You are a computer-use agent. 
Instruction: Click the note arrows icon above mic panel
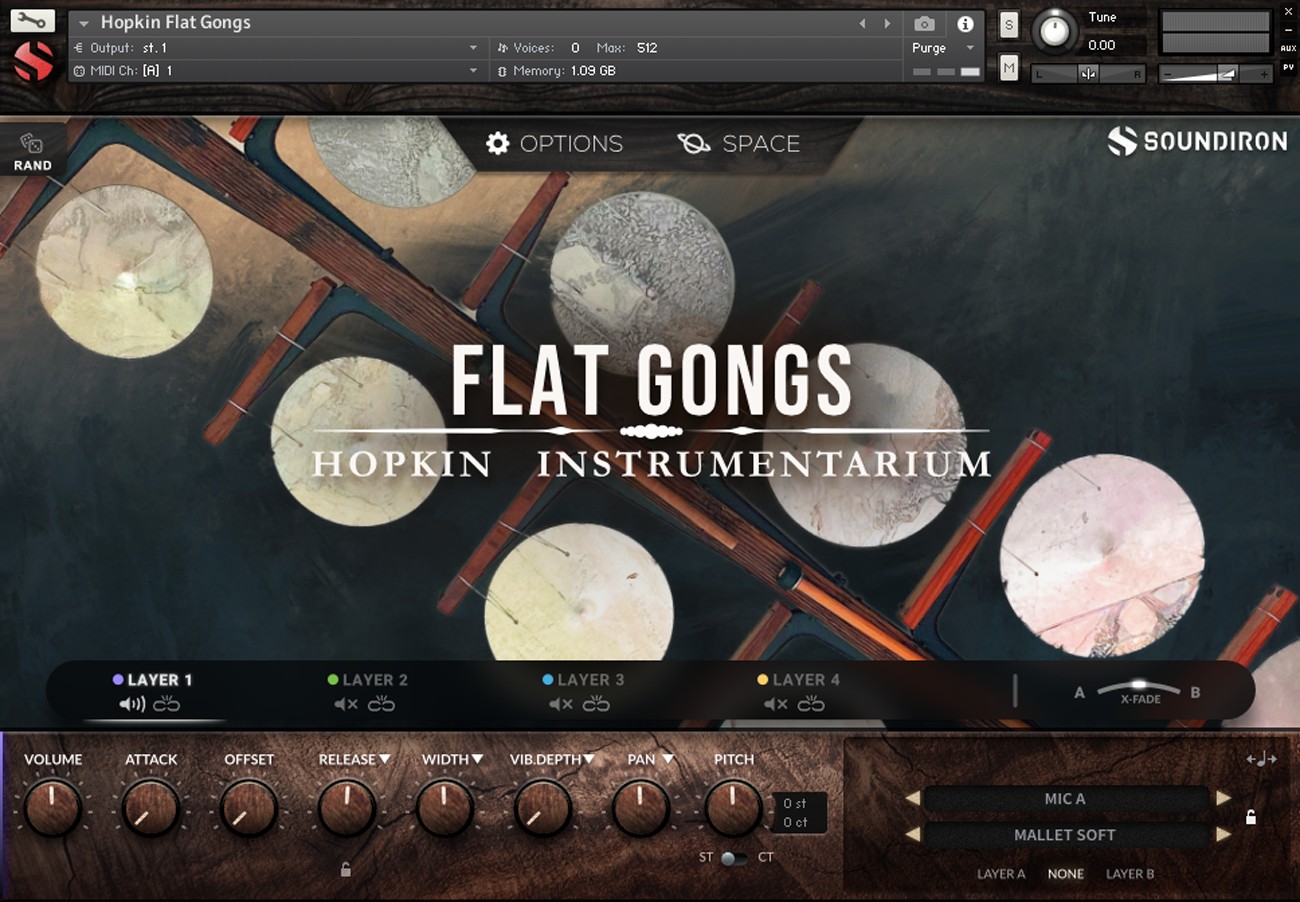point(1262,759)
